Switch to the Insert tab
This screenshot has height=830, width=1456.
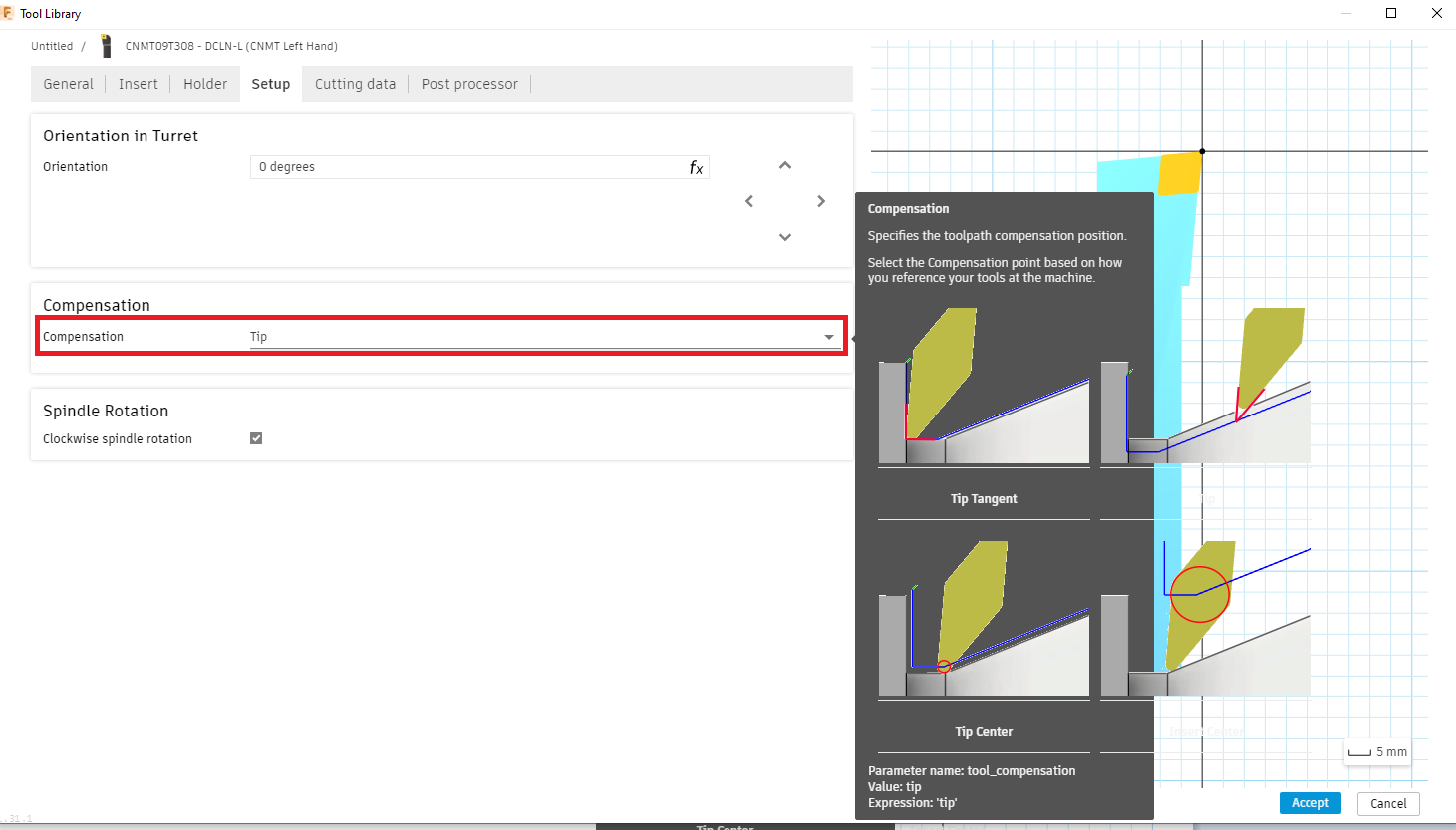[138, 84]
